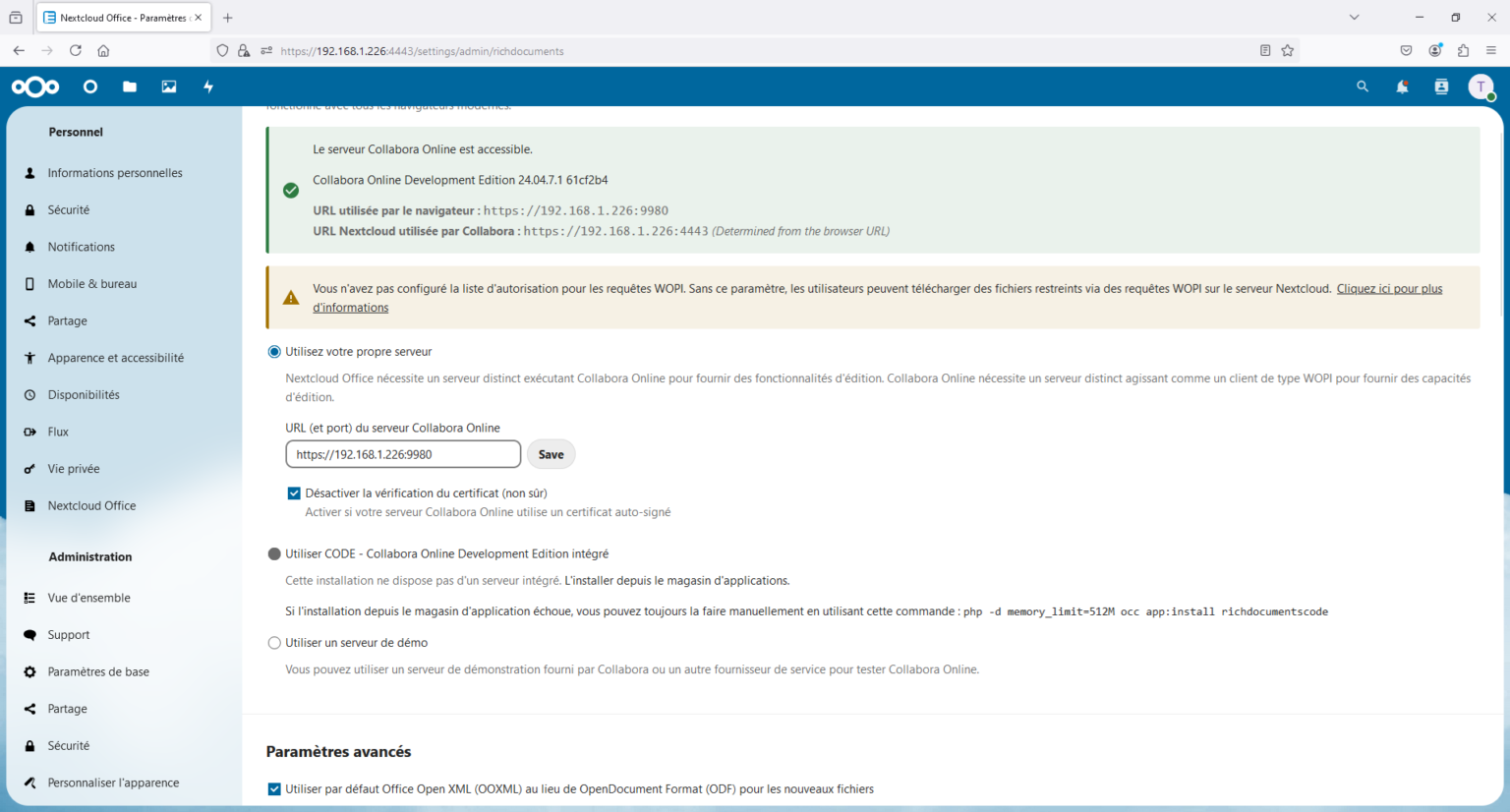Screen dimensions: 1510x812
Task: Click the Collabora Online server URL field
Action: [402, 453]
